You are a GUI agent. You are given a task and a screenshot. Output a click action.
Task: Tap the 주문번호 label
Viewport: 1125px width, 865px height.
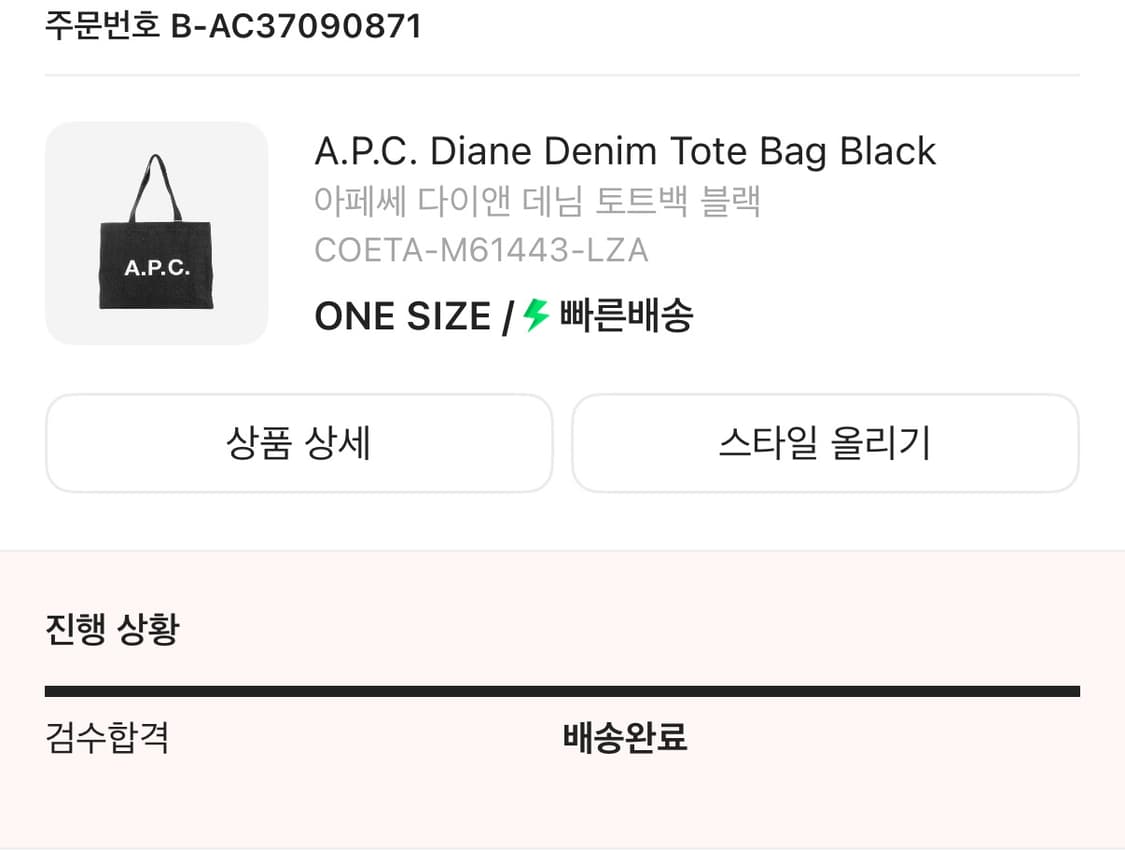pos(102,26)
